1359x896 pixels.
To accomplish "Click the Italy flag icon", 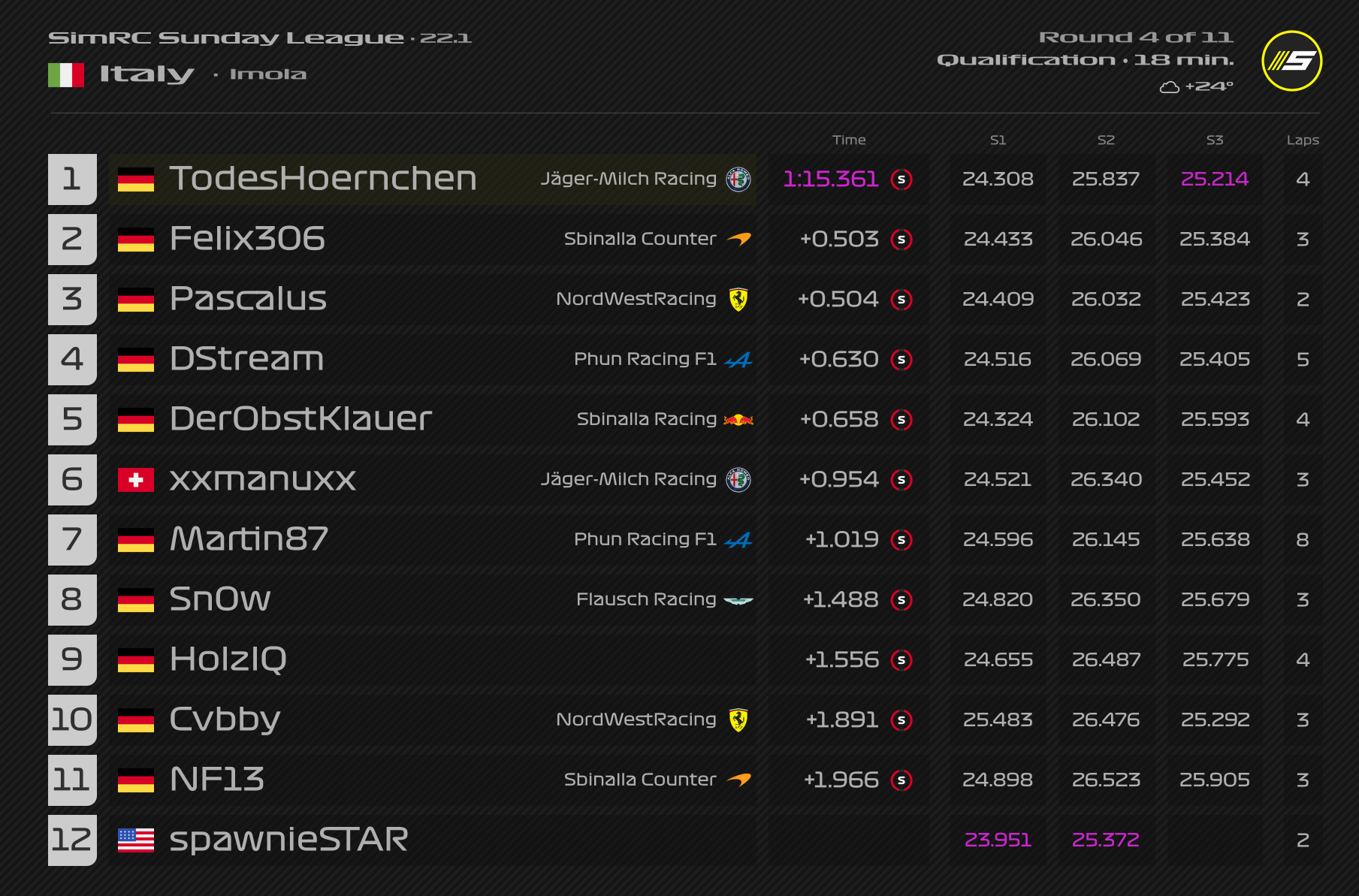I will point(65,74).
